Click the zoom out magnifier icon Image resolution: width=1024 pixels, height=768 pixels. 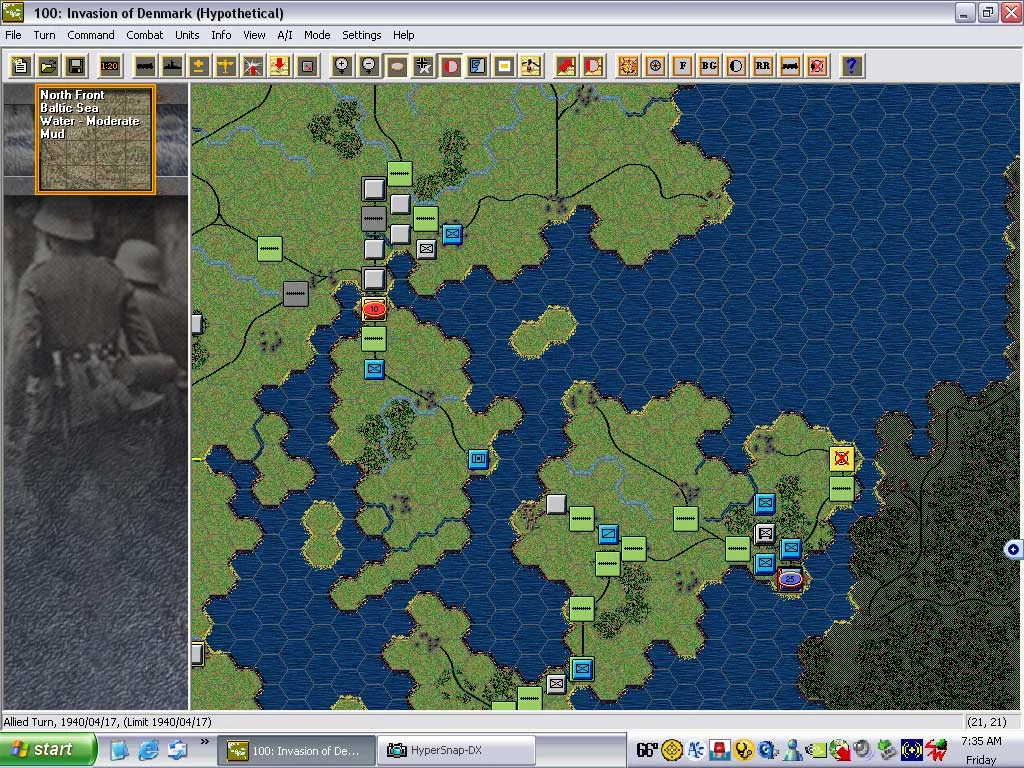tap(370, 66)
